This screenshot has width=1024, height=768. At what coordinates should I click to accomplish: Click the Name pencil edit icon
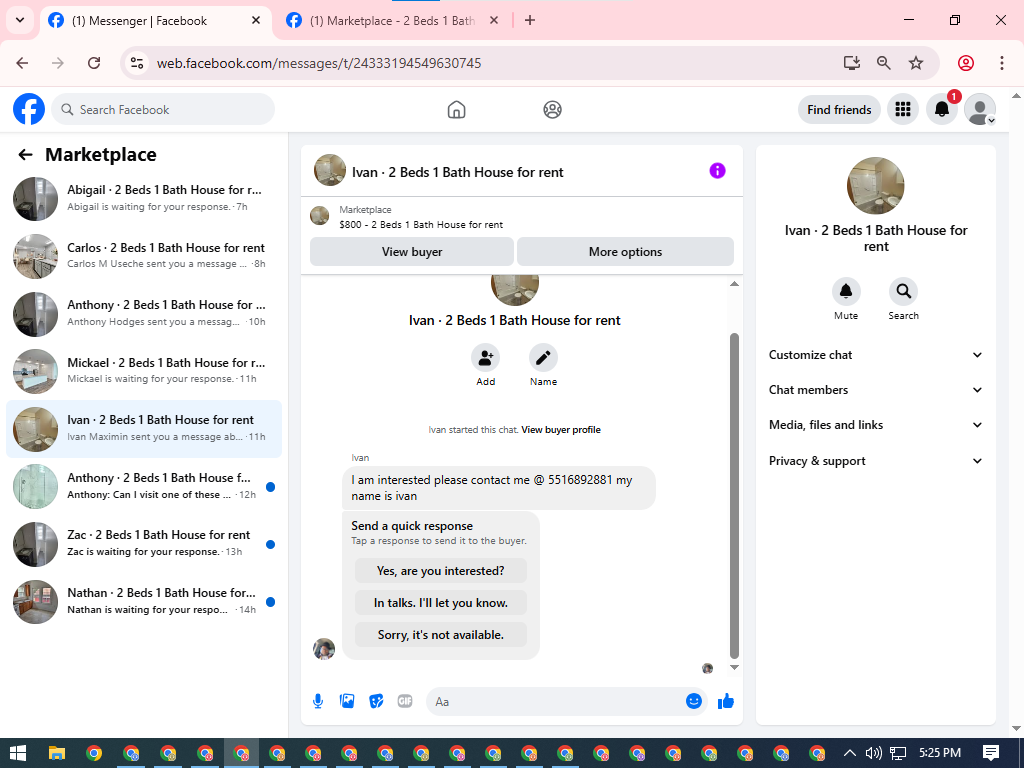pyautogui.click(x=543, y=358)
